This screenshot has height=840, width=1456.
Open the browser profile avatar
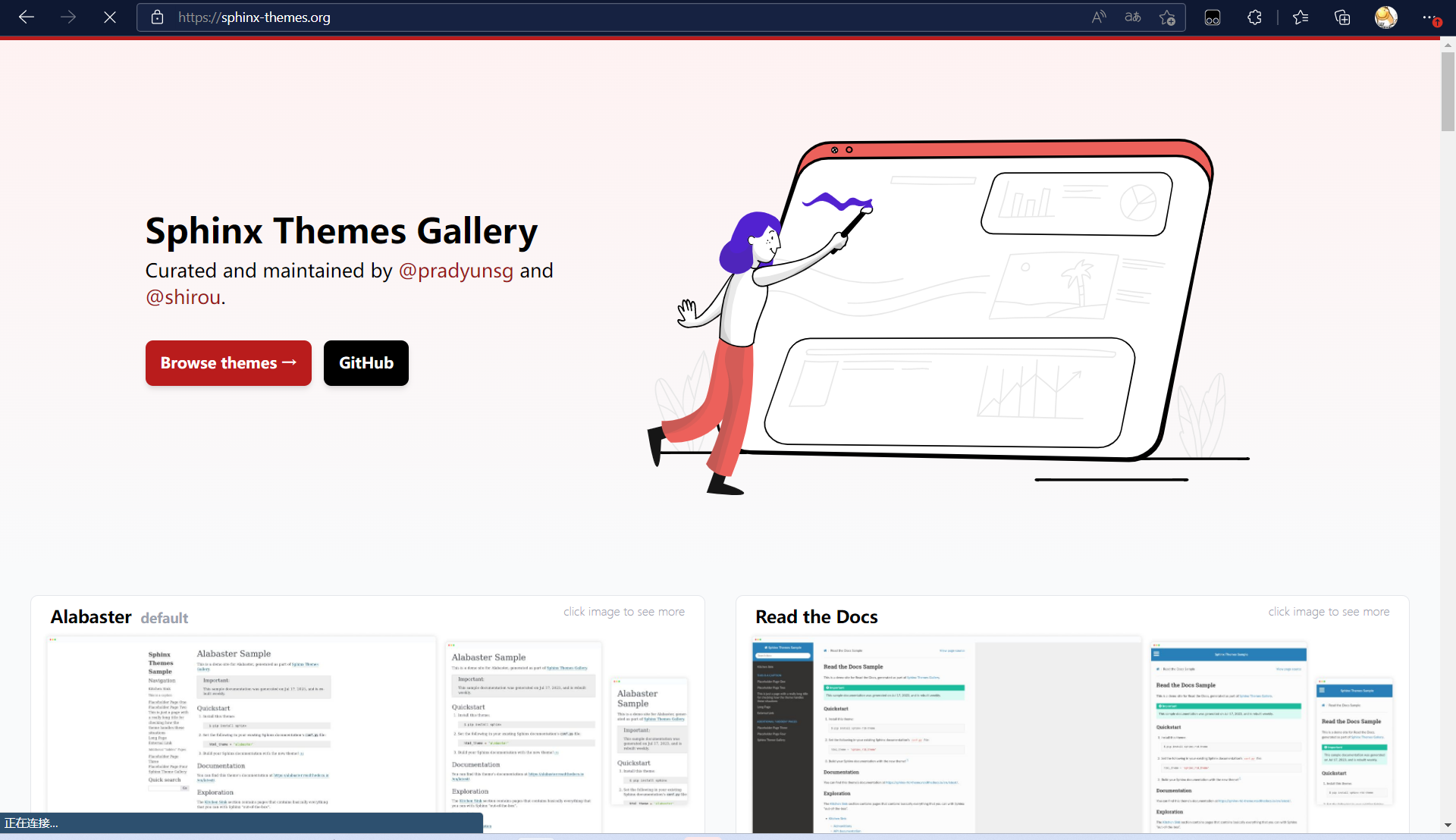click(x=1386, y=17)
